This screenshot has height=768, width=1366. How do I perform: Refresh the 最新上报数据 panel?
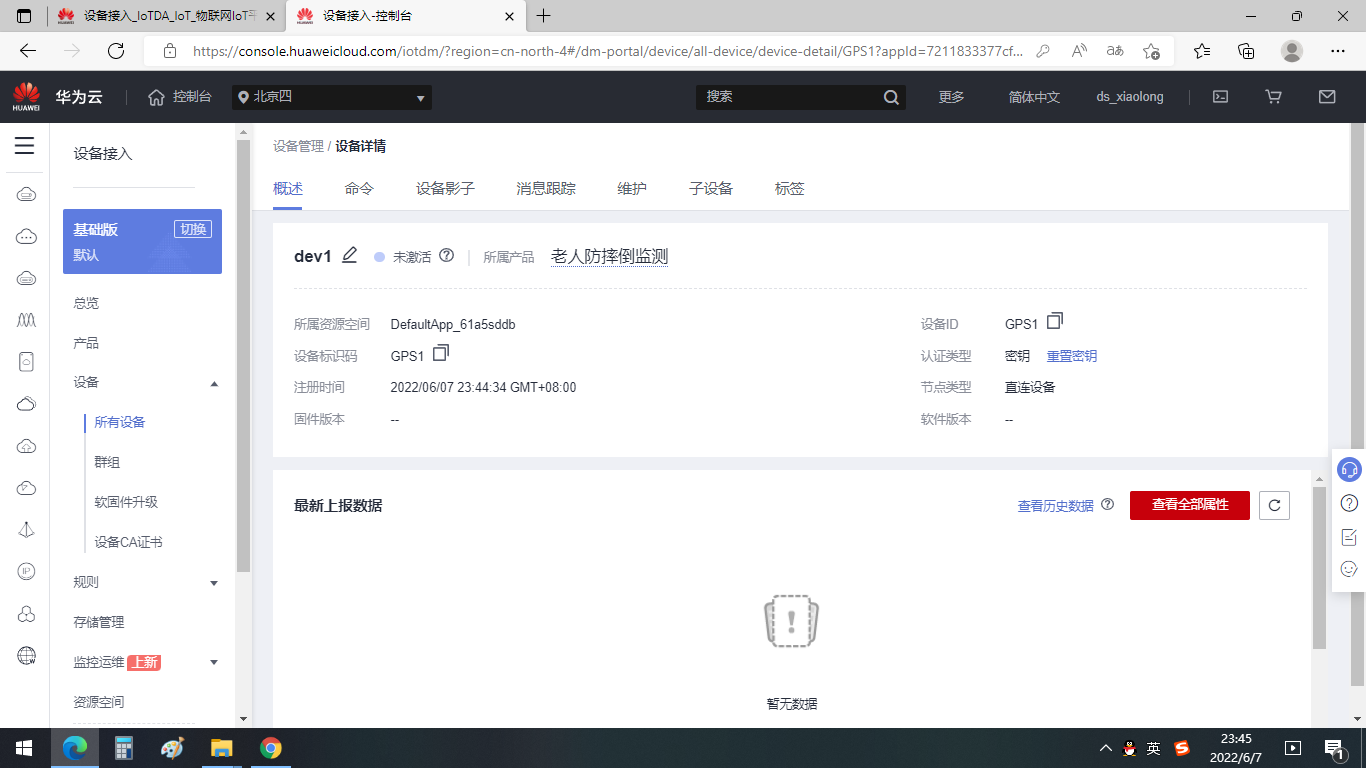[x=1275, y=505]
